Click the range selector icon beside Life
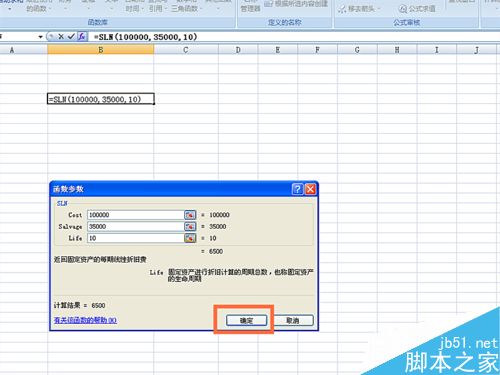Viewport: 500px width, 375px height. [190, 238]
